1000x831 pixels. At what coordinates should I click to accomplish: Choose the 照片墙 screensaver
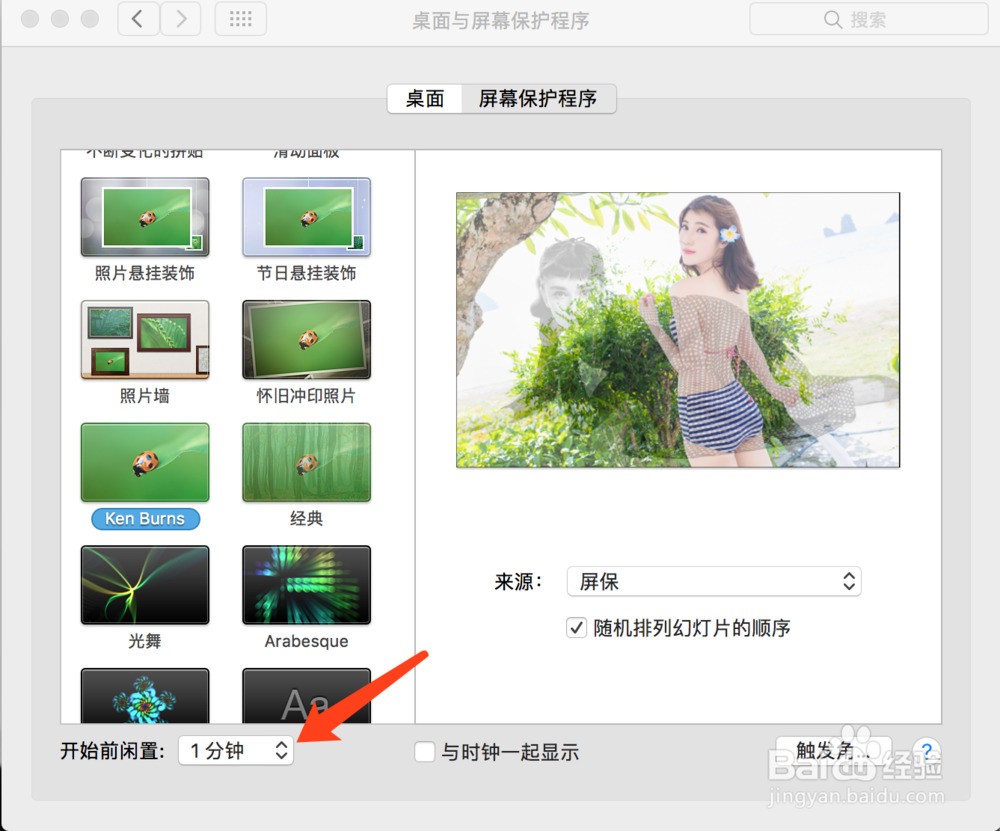(144, 340)
